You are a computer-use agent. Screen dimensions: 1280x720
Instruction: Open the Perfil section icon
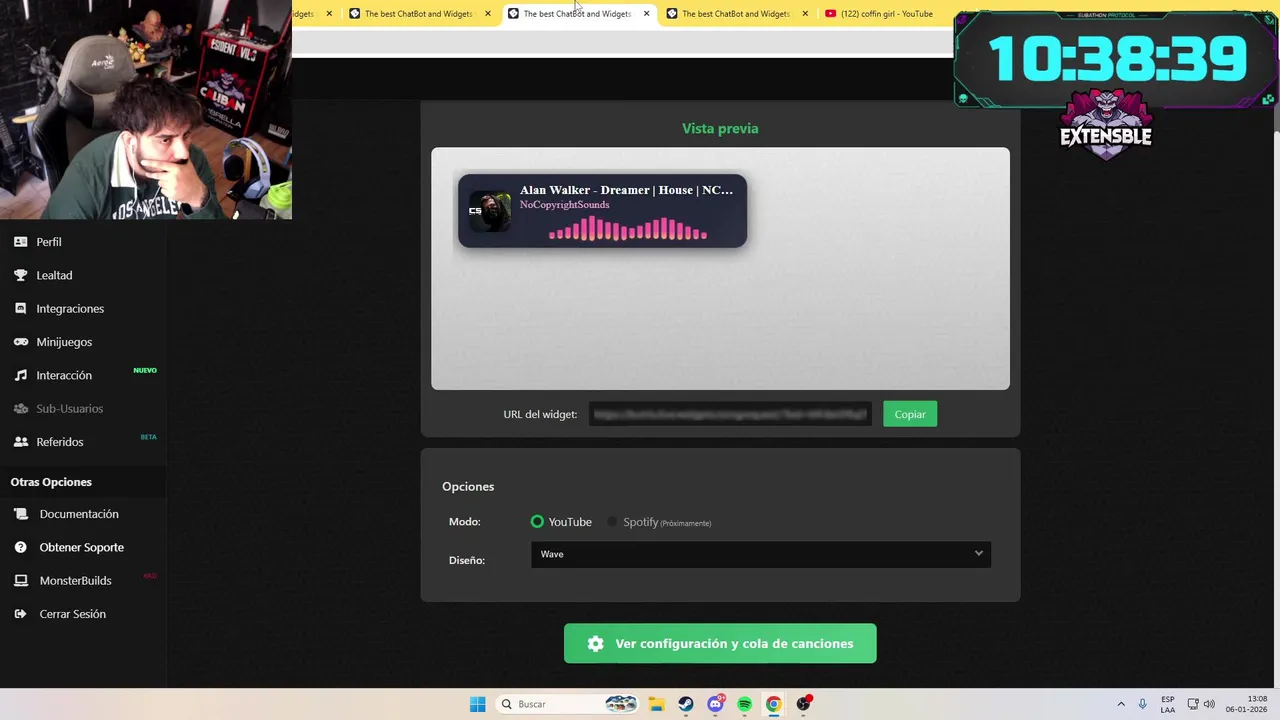pos(20,242)
